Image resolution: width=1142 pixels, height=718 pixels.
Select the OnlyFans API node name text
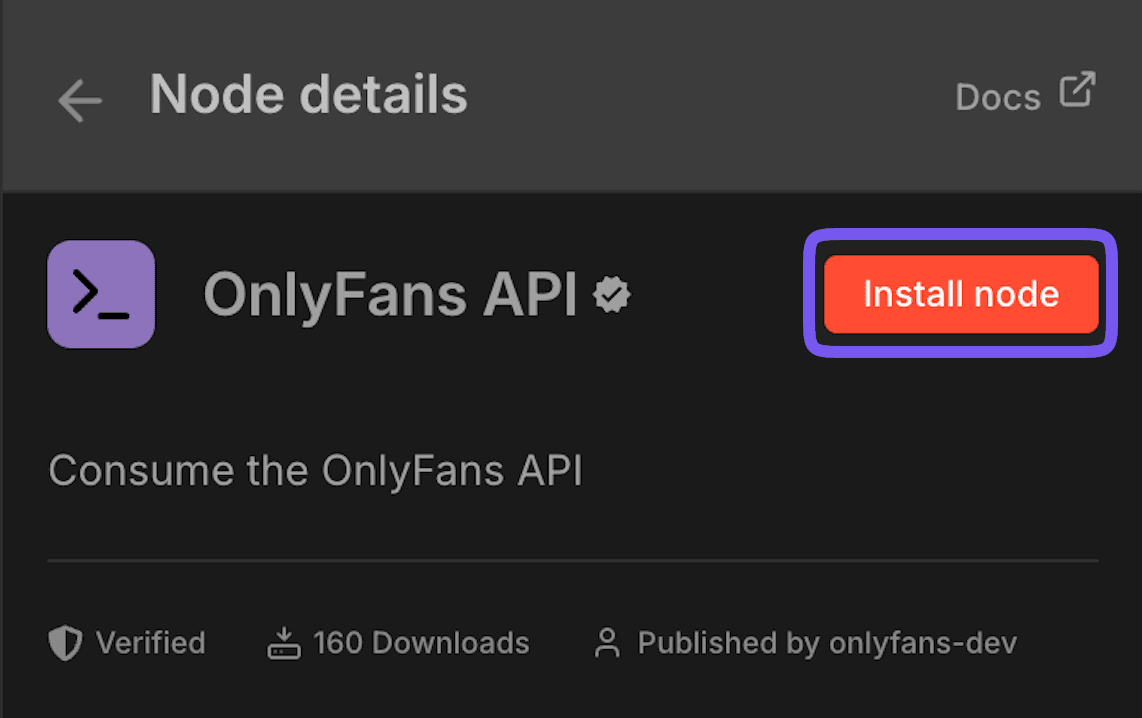[388, 294]
